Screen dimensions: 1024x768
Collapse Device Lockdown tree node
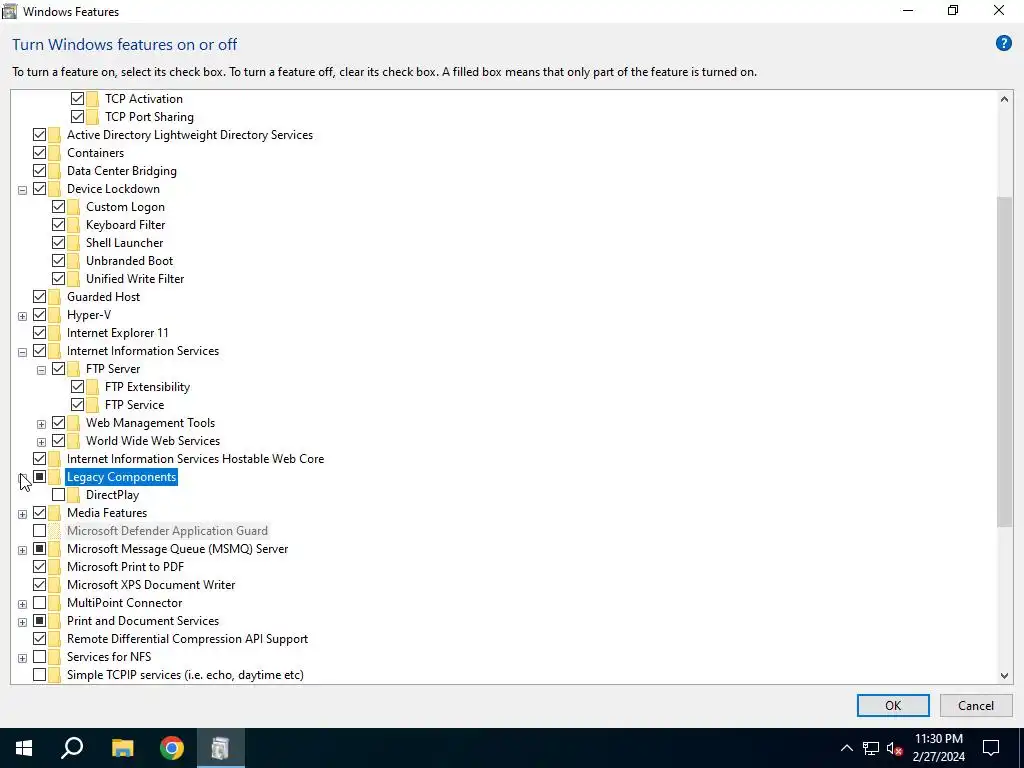tap(22, 190)
